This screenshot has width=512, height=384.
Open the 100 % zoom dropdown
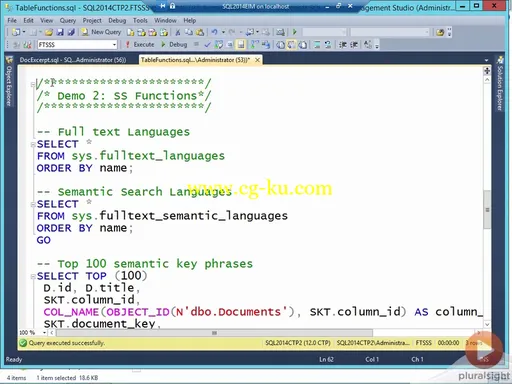45,333
